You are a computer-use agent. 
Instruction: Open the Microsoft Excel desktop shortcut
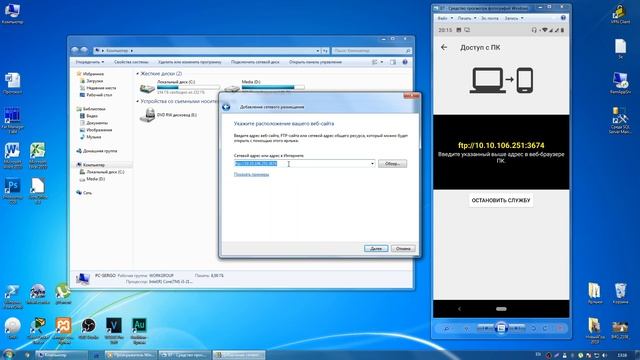(38, 156)
